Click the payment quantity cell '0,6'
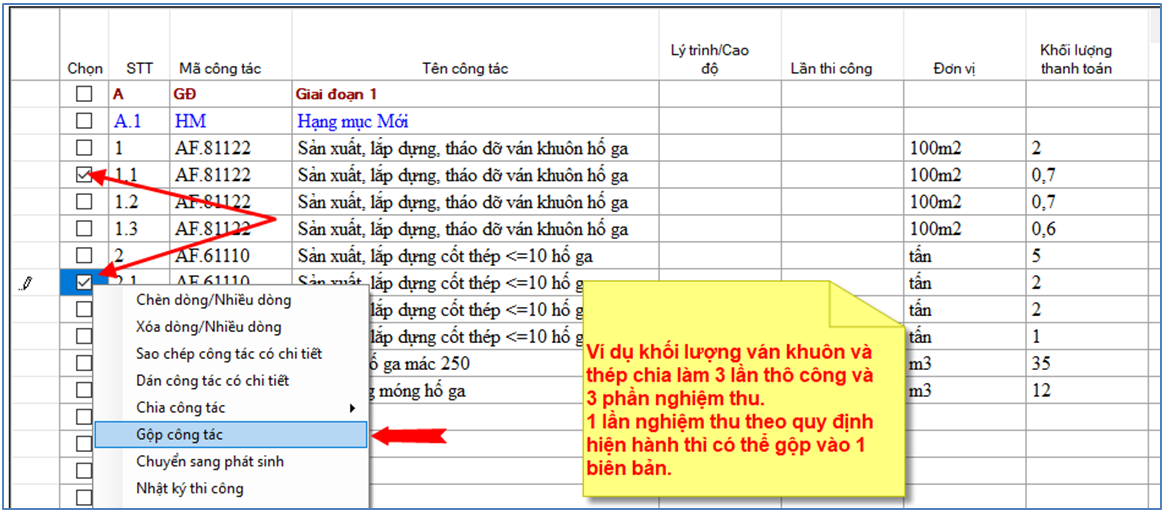 (x=1087, y=228)
